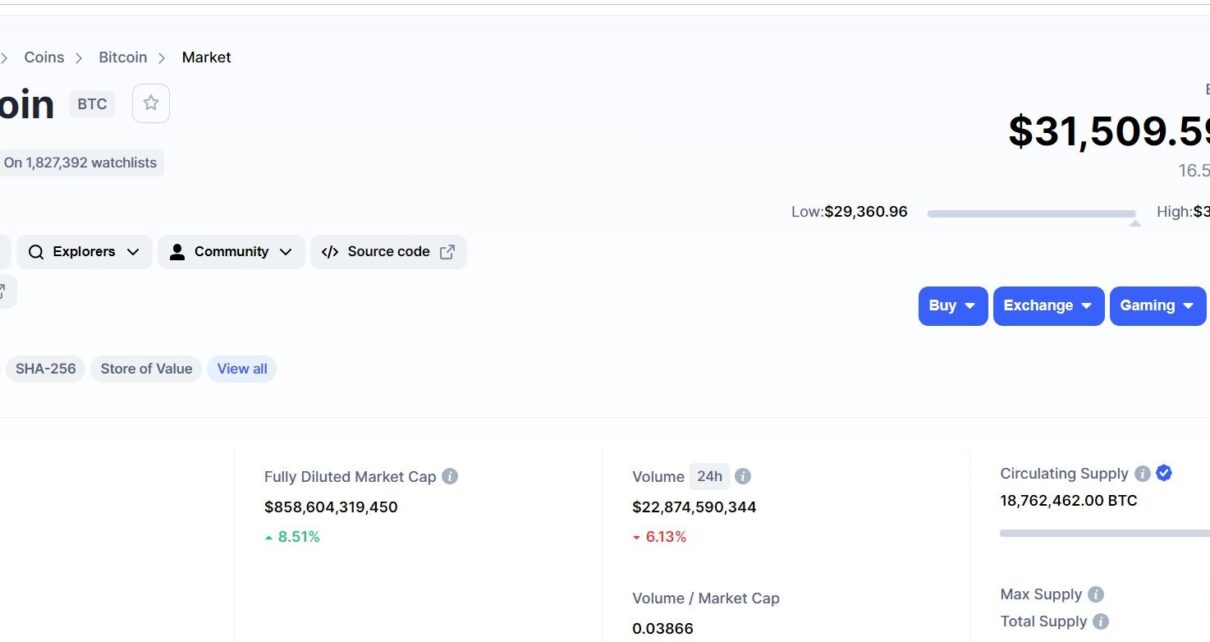Screen dimensions: 1210x642
Task: Click the circulating supply progress bar
Action: click(1105, 533)
